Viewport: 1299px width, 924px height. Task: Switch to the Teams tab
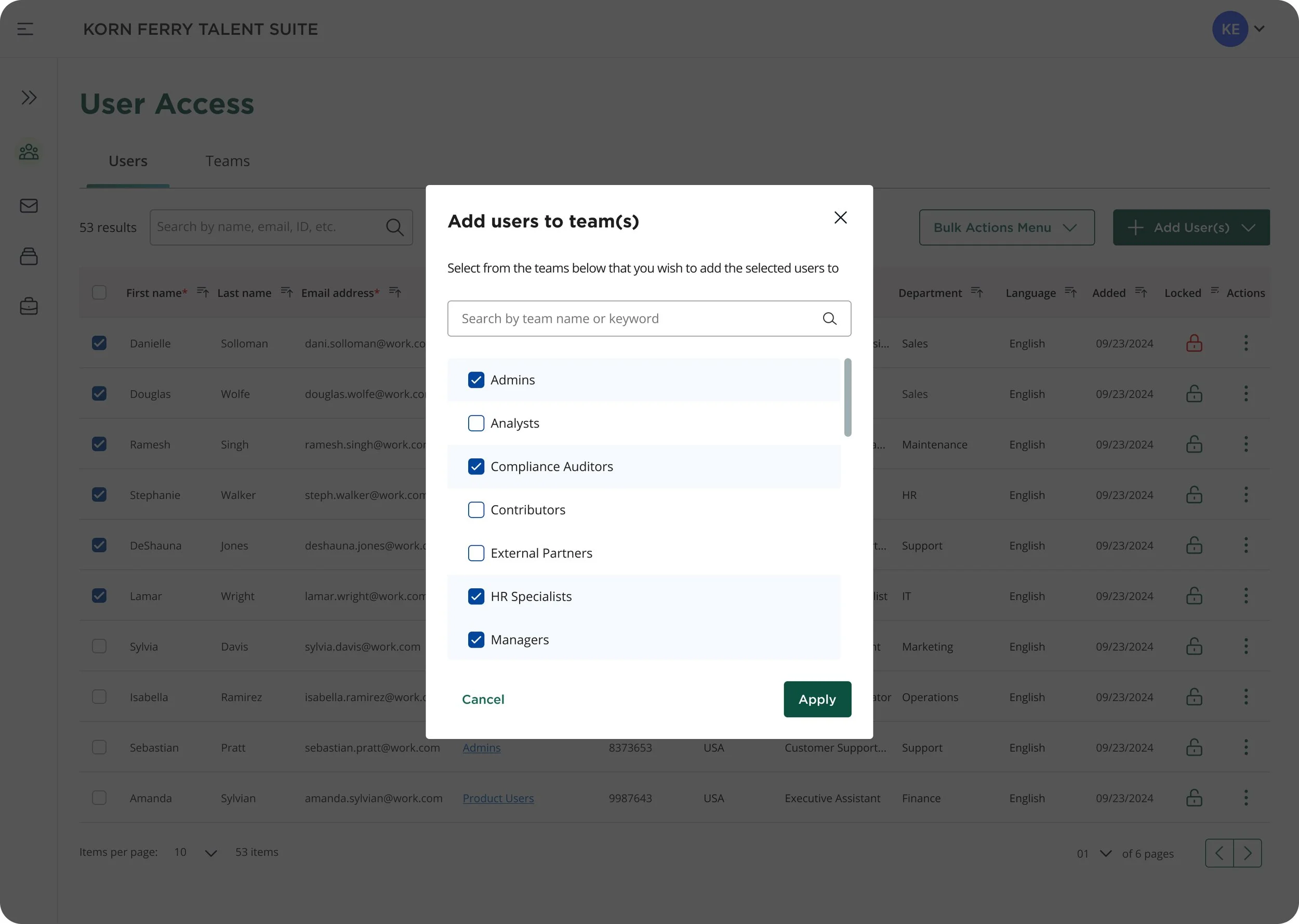tap(228, 162)
